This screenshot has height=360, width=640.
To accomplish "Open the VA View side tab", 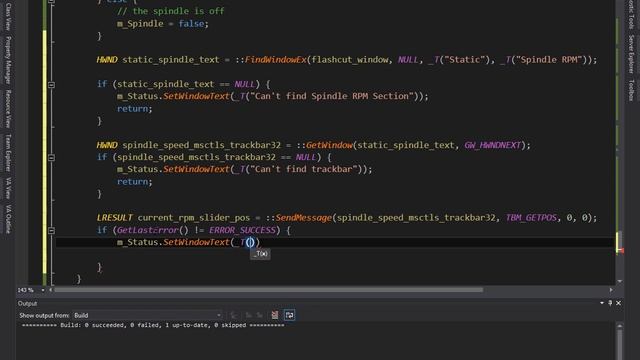I will point(8,188).
